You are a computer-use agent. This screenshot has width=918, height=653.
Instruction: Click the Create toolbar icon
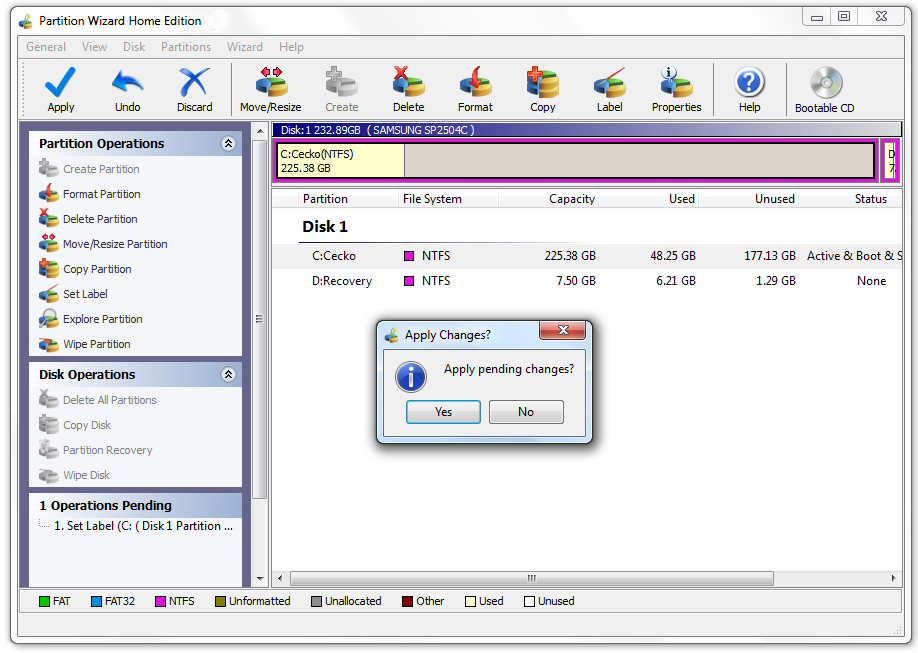coord(341,81)
